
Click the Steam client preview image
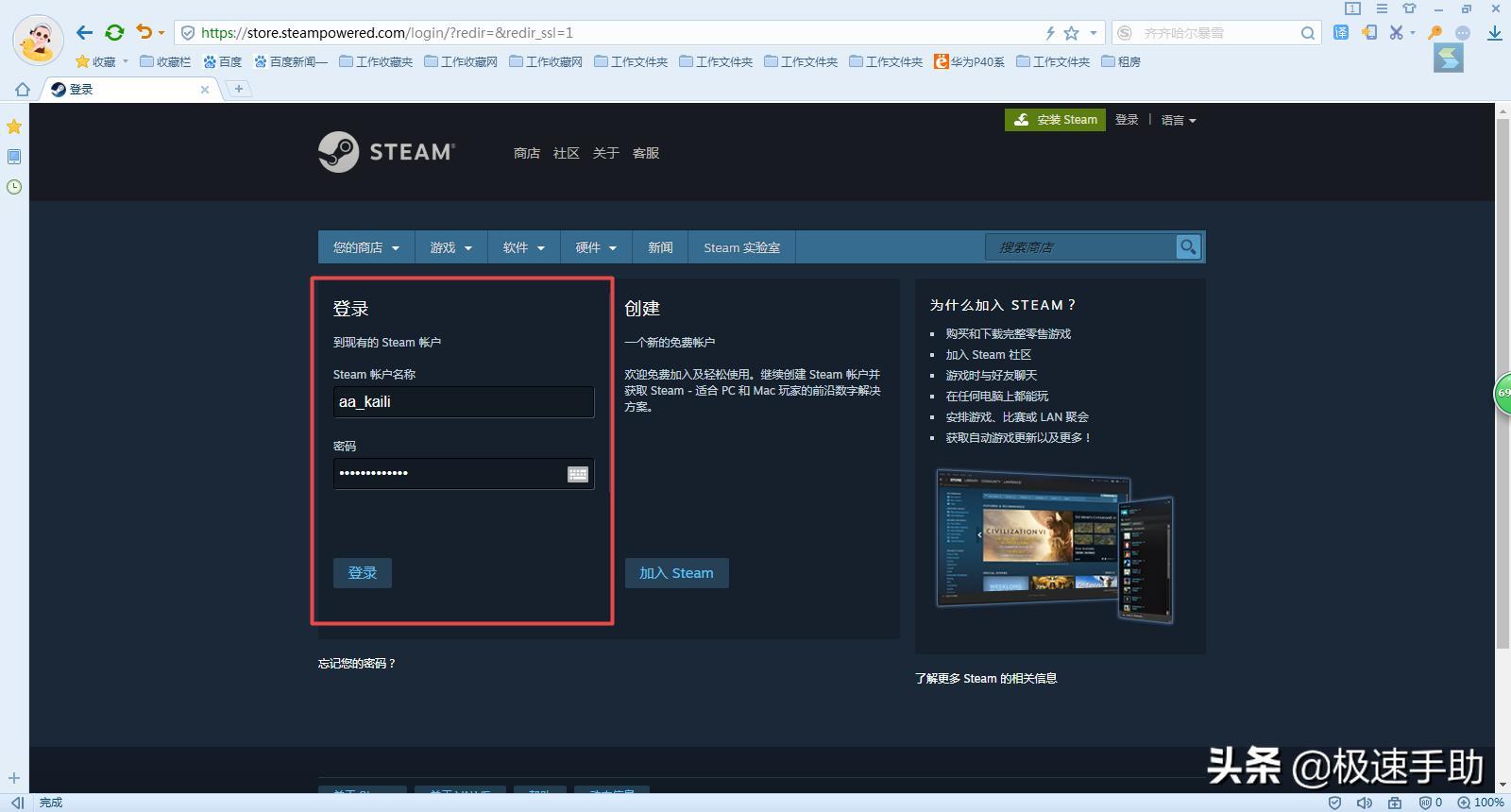click(x=1054, y=546)
